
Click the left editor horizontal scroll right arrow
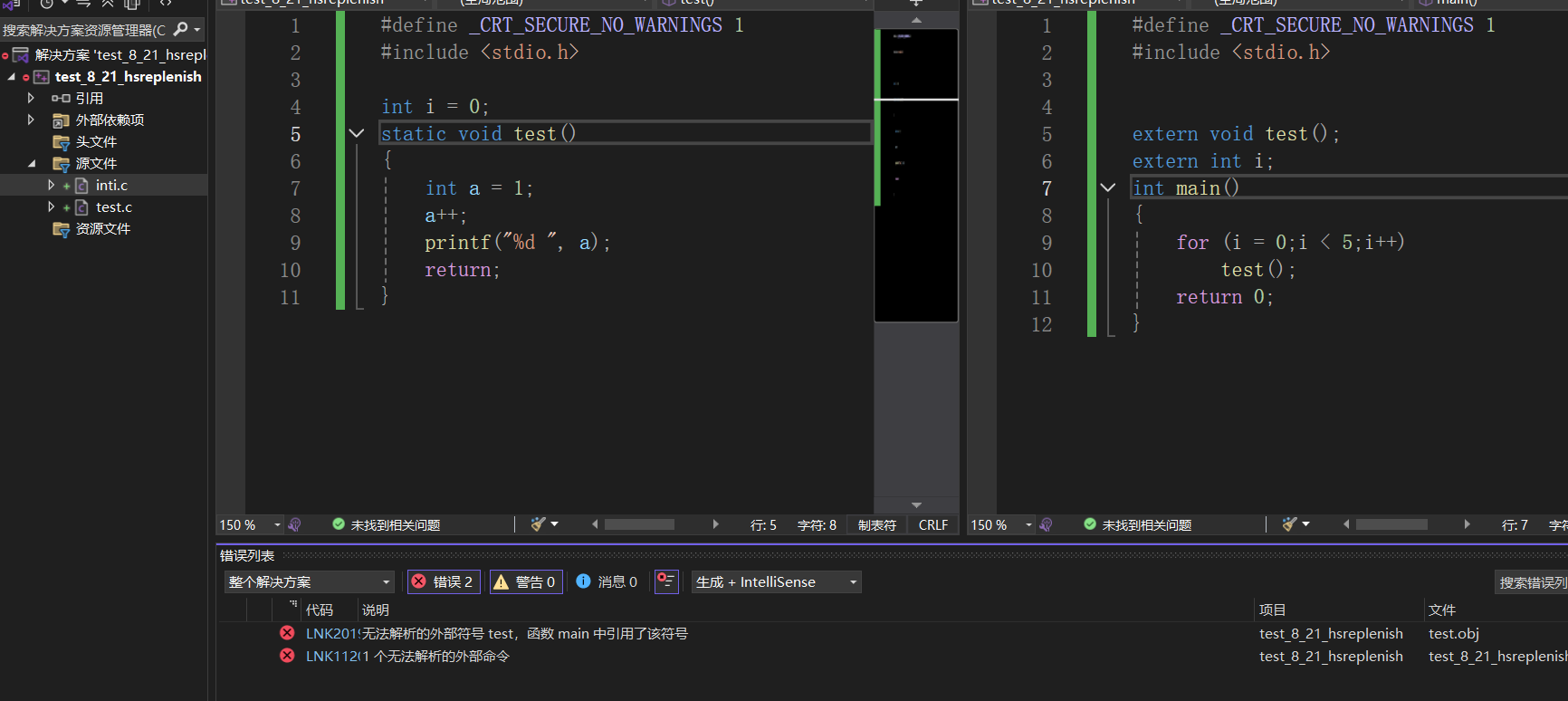click(716, 524)
